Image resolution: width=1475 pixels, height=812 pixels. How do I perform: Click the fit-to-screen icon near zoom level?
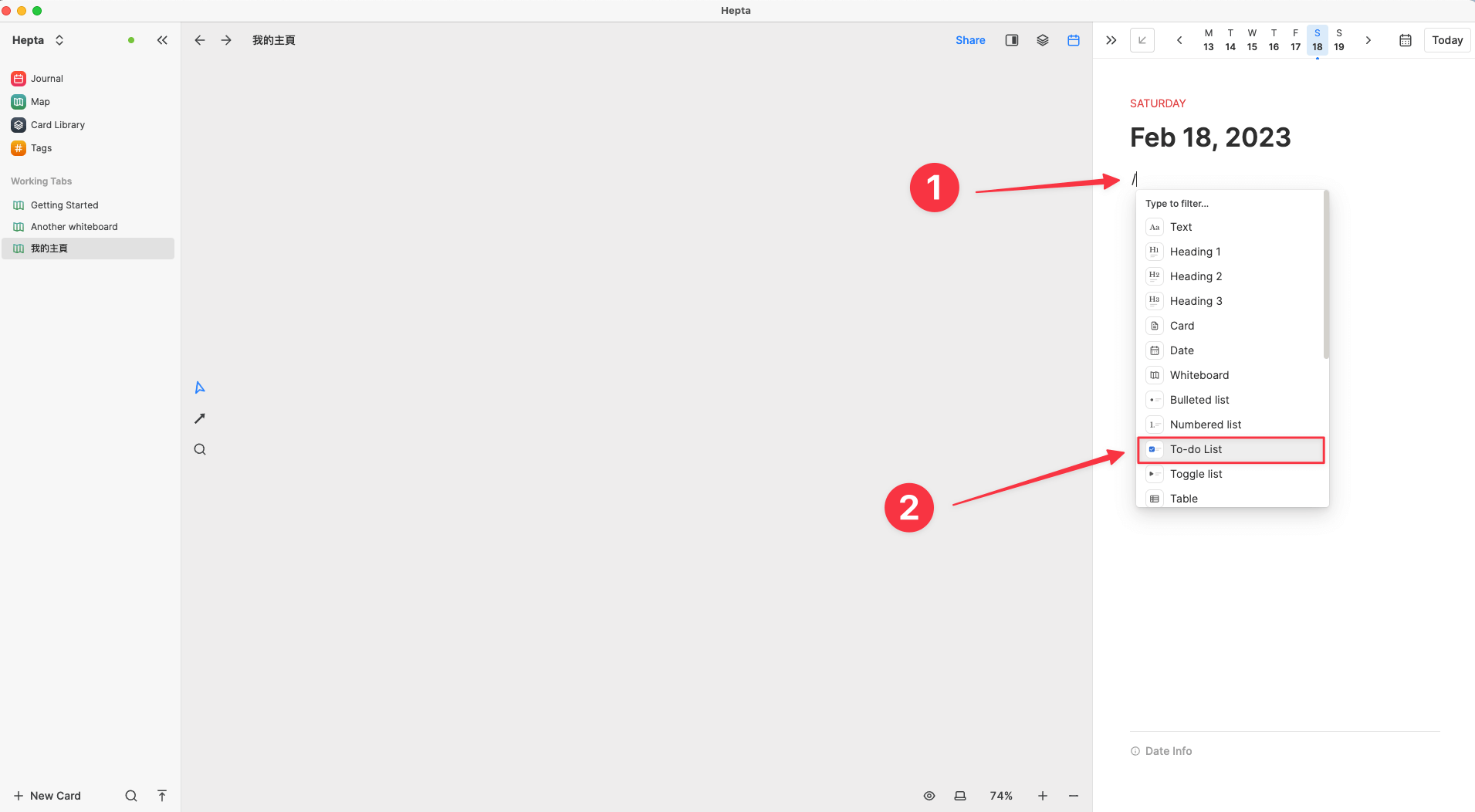959,796
